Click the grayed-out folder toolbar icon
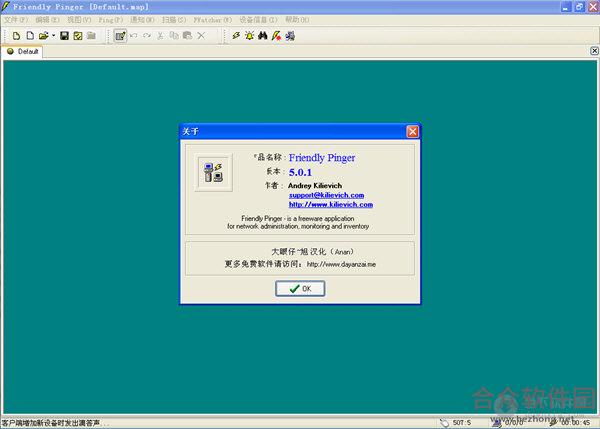This screenshot has height=429, width=600. click(x=91, y=36)
